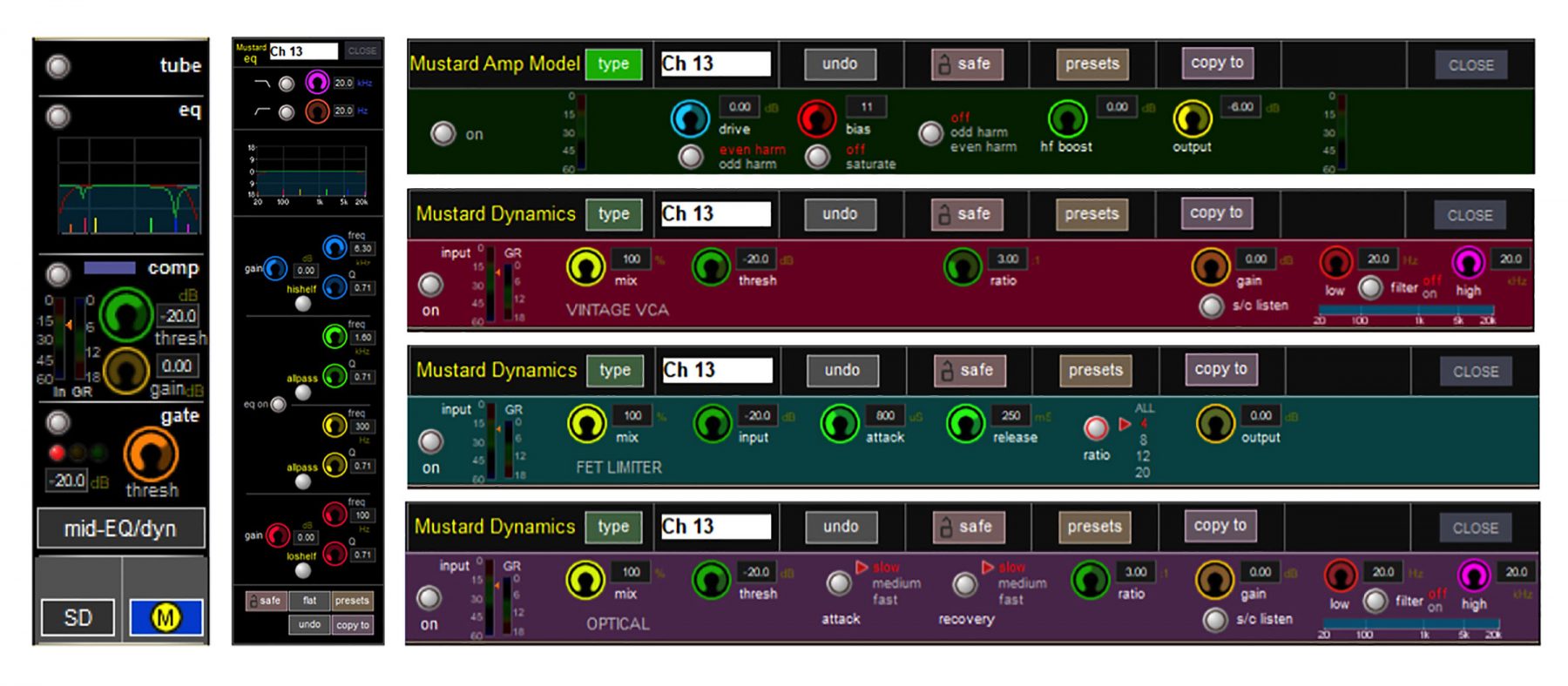Click the thresh knob in the VINTAGE VCA panel
Viewport: 1568px width, 686px height.
coord(711,267)
